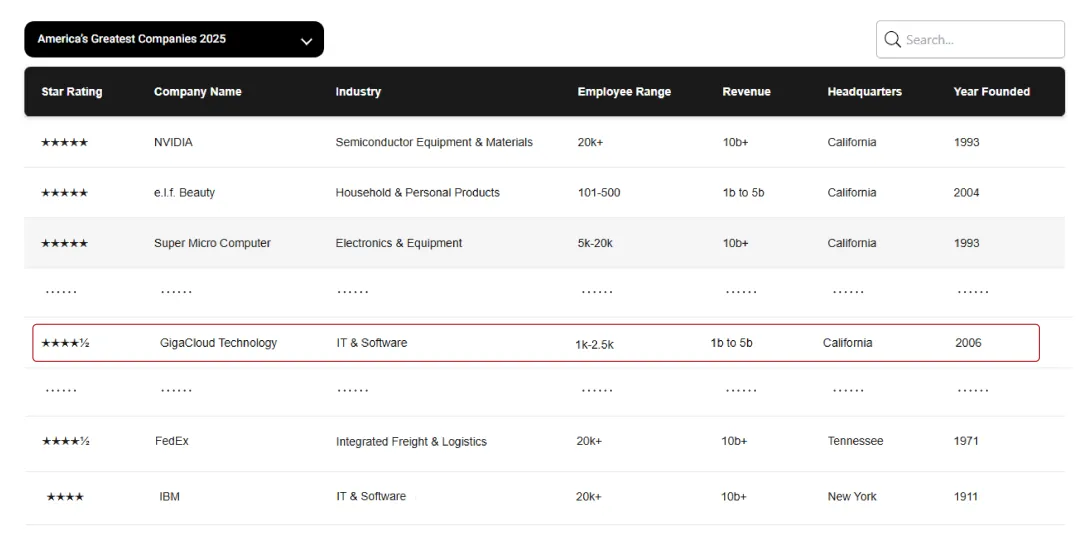Click IBM in the company list
The width and height of the screenshot is (1080, 550).
(169, 497)
